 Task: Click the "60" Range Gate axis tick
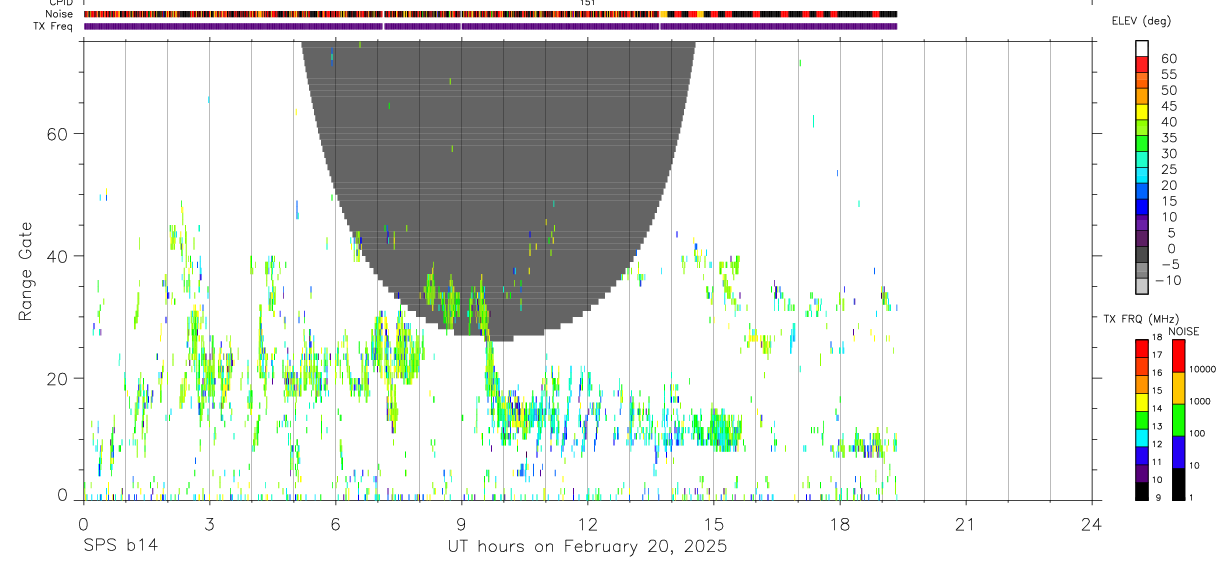(x=58, y=134)
